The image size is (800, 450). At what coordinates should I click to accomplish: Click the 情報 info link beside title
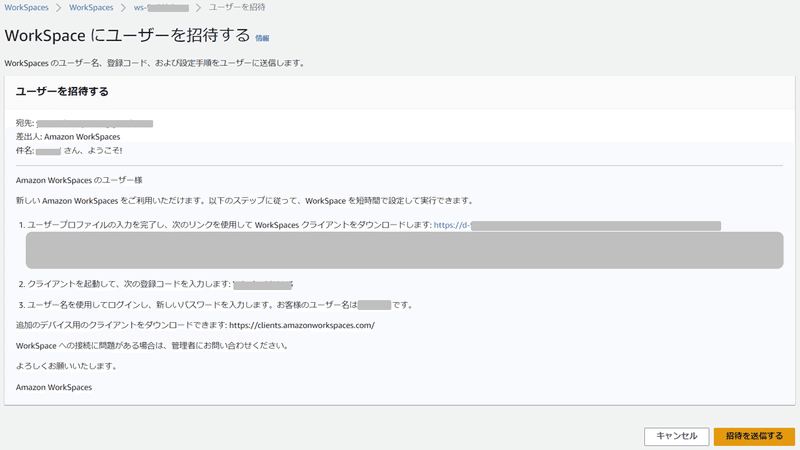point(262,38)
